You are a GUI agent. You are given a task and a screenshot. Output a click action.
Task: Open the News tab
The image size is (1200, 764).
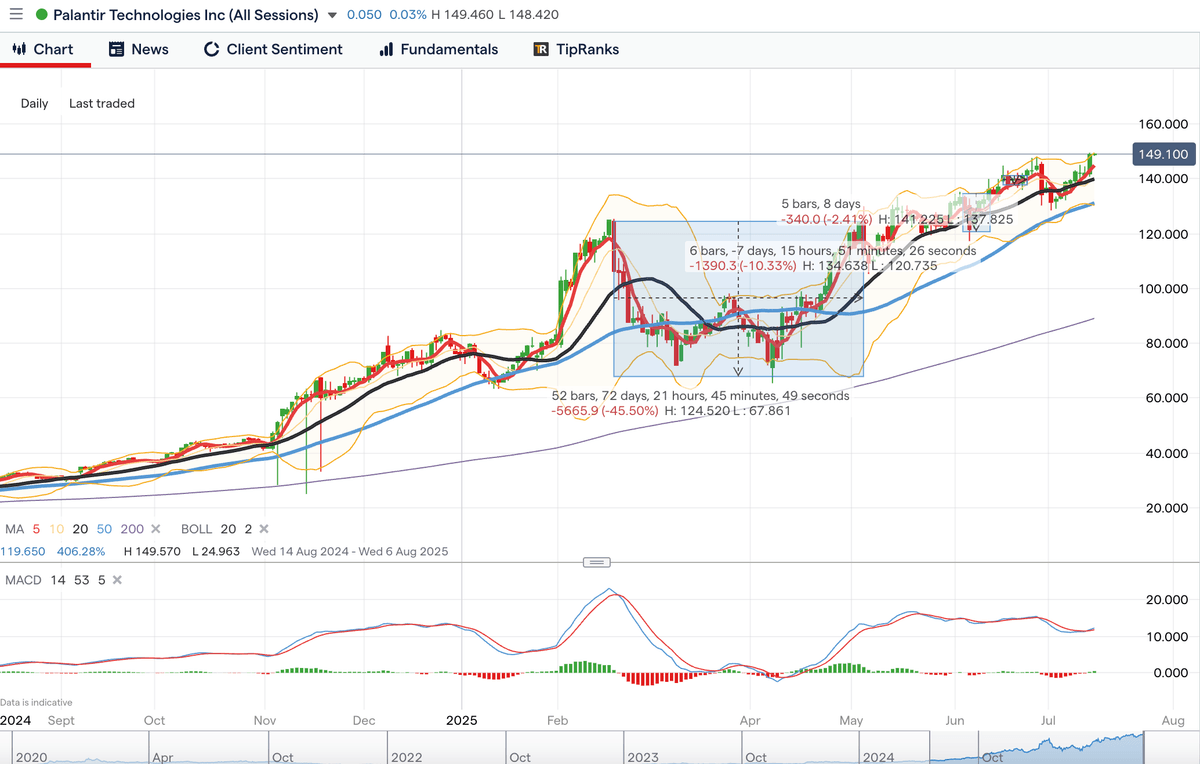[138, 49]
